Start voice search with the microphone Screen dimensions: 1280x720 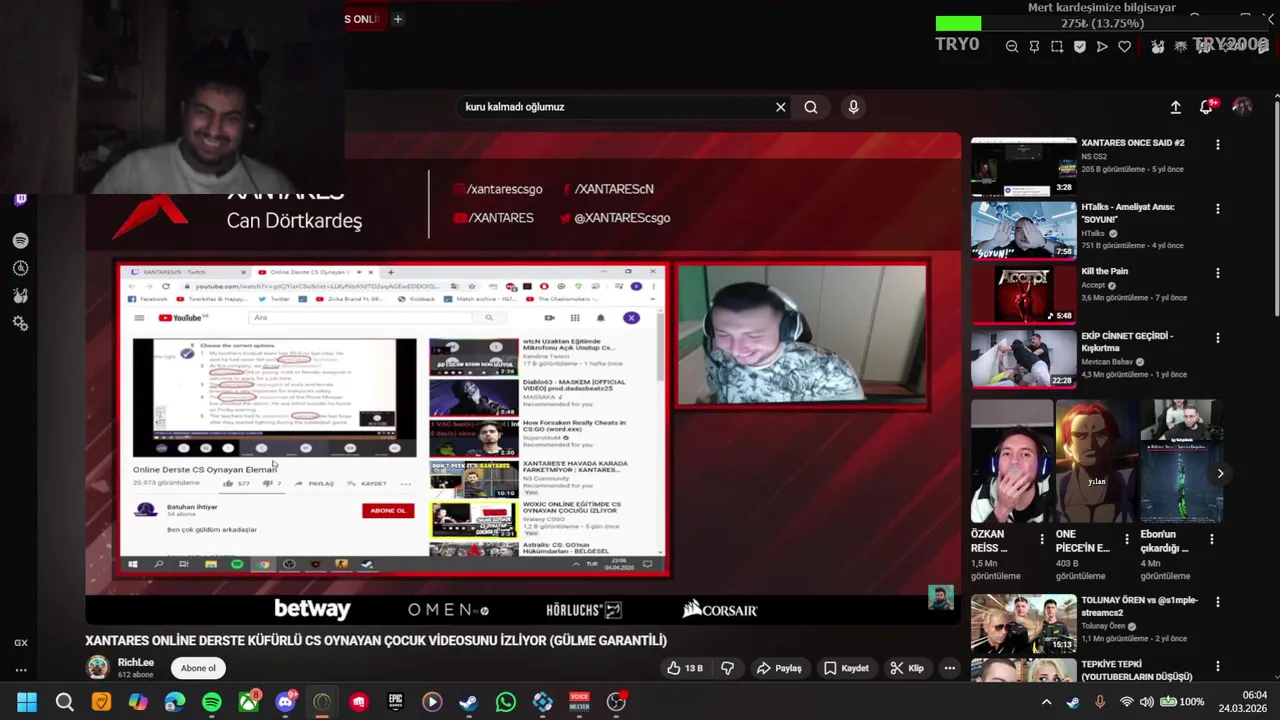tap(853, 107)
